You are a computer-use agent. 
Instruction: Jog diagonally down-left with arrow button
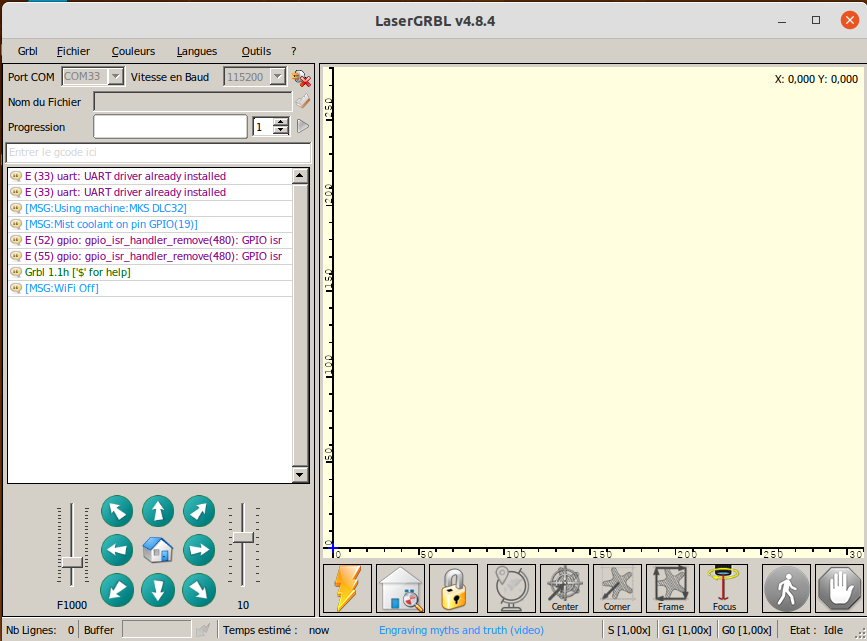117,590
